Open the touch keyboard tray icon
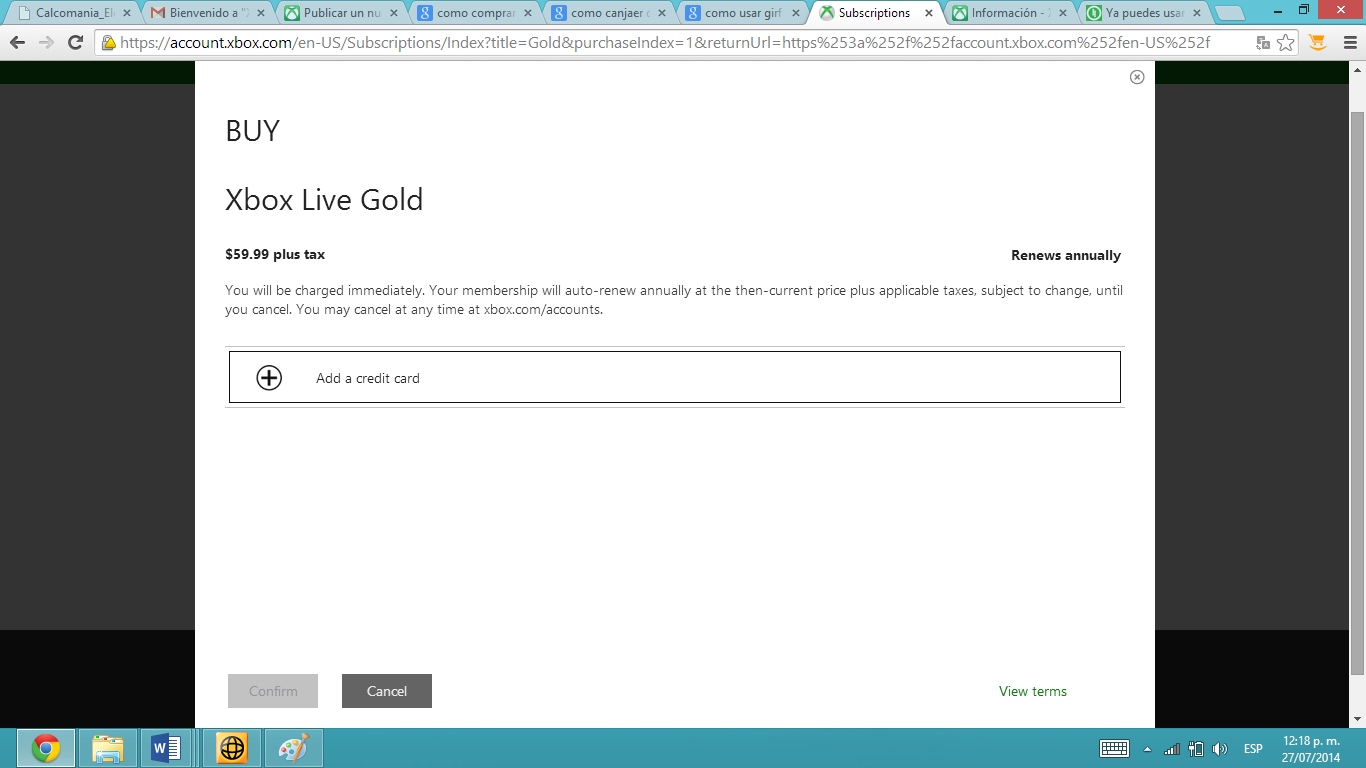This screenshot has width=1366, height=768. tap(1114, 748)
